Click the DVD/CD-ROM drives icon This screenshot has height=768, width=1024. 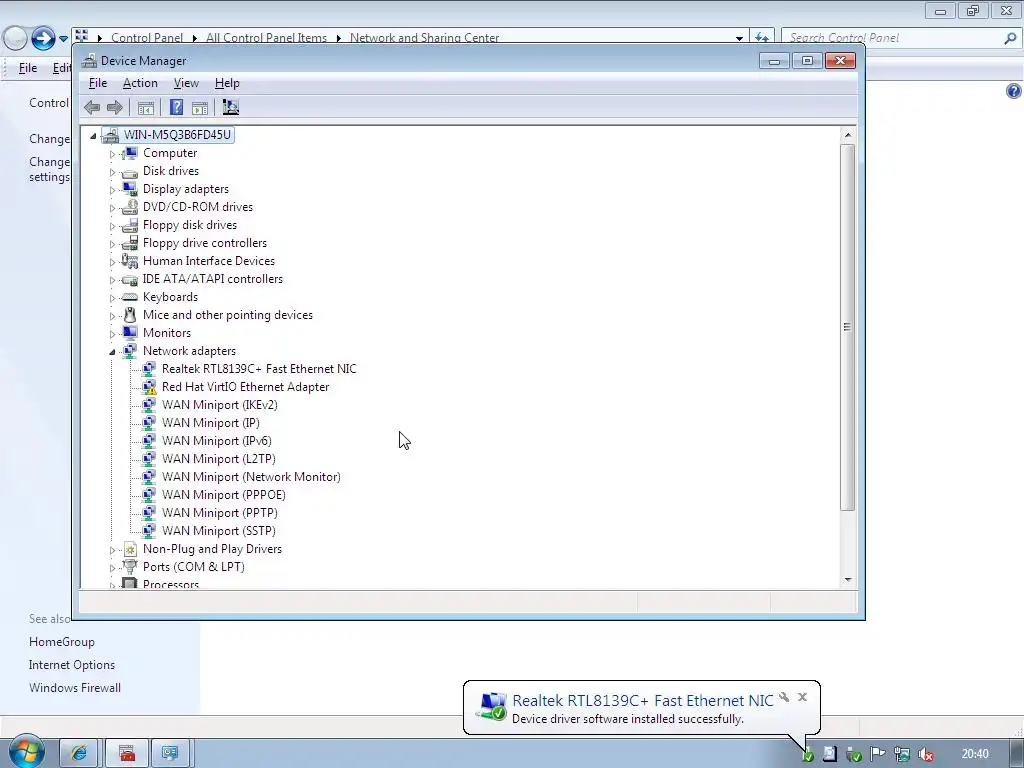coord(130,207)
